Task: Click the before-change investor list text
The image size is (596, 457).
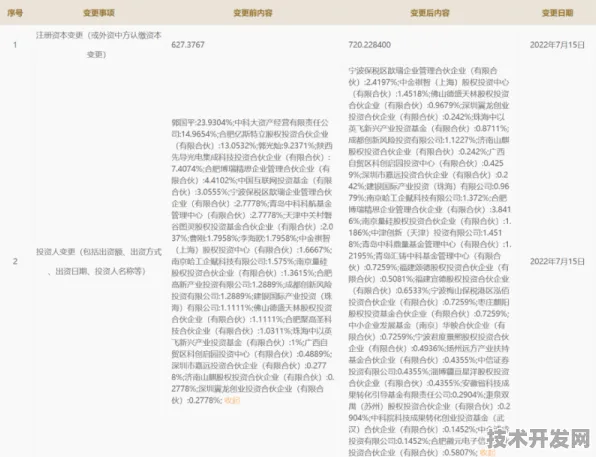Action: pyautogui.click(x=252, y=261)
